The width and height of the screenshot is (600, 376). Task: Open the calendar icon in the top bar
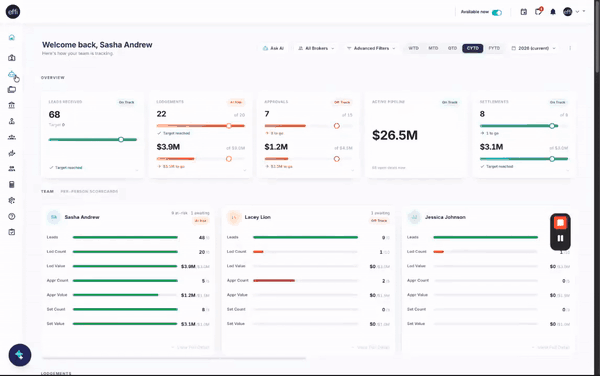click(x=524, y=12)
